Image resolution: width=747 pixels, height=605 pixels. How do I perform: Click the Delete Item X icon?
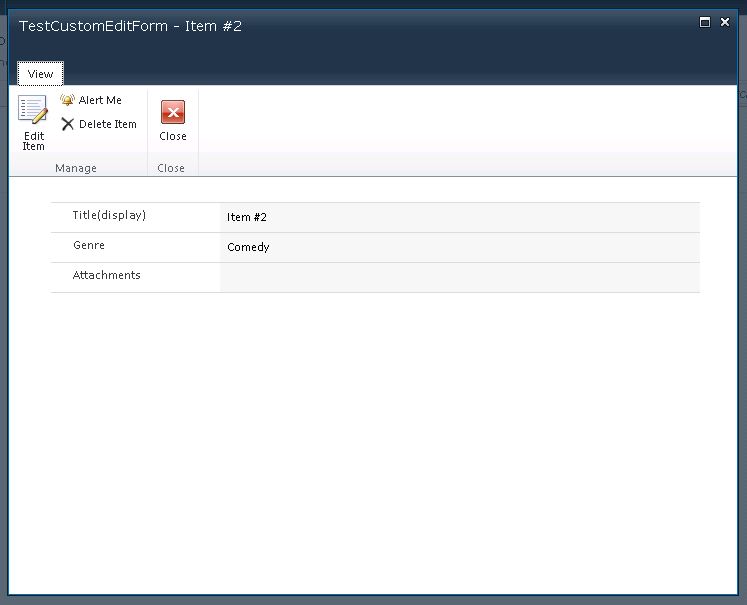tap(67, 124)
